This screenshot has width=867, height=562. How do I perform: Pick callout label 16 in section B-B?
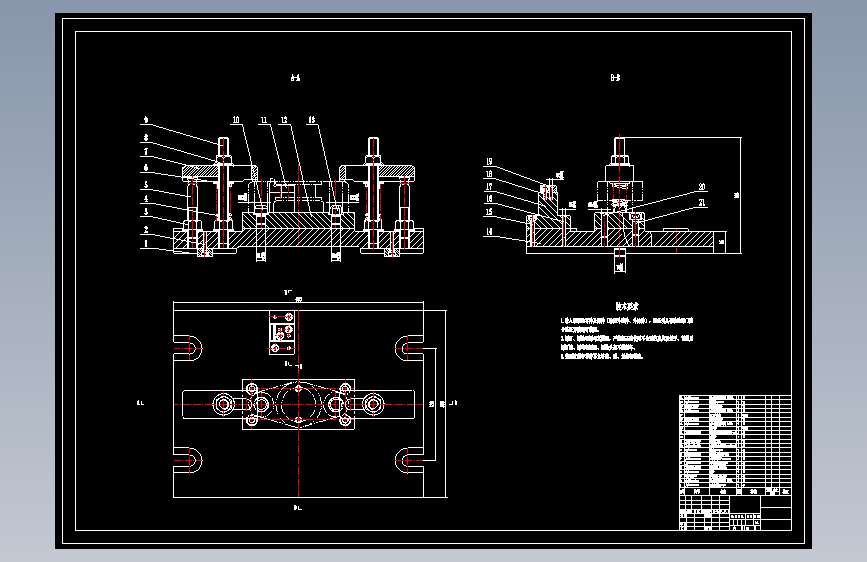(489, 199)
